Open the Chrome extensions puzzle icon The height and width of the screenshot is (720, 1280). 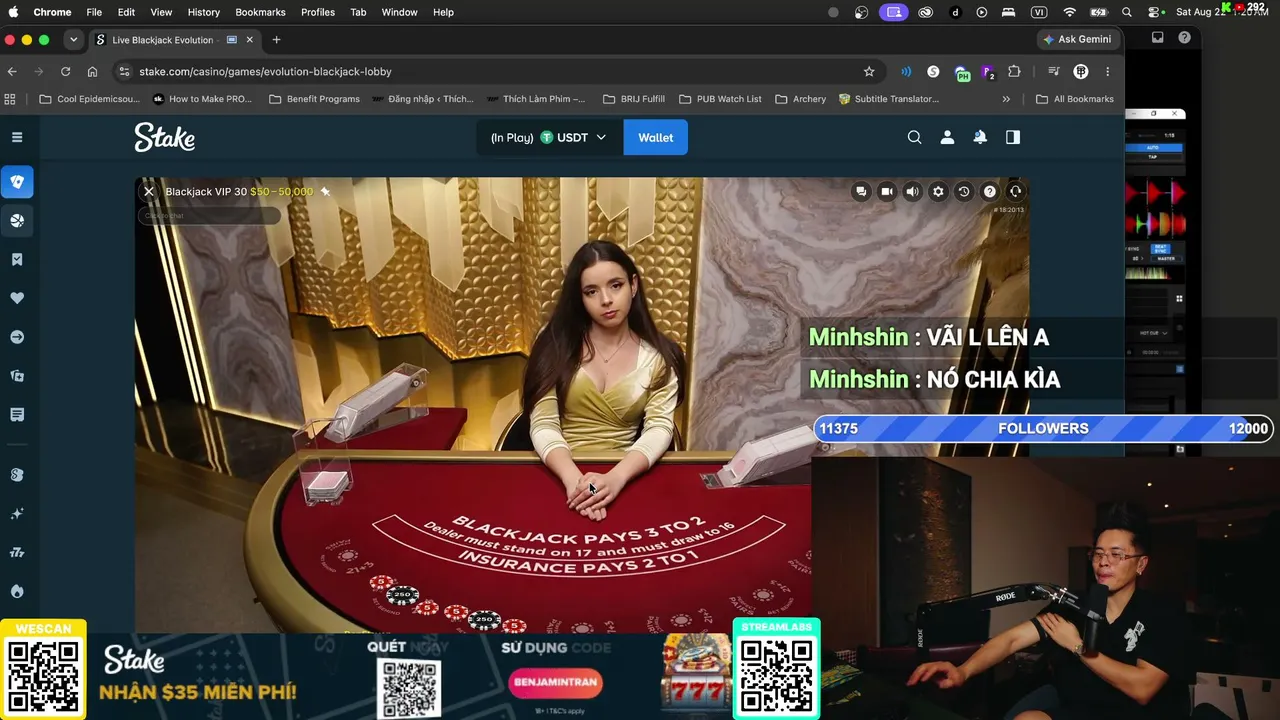1014,71
